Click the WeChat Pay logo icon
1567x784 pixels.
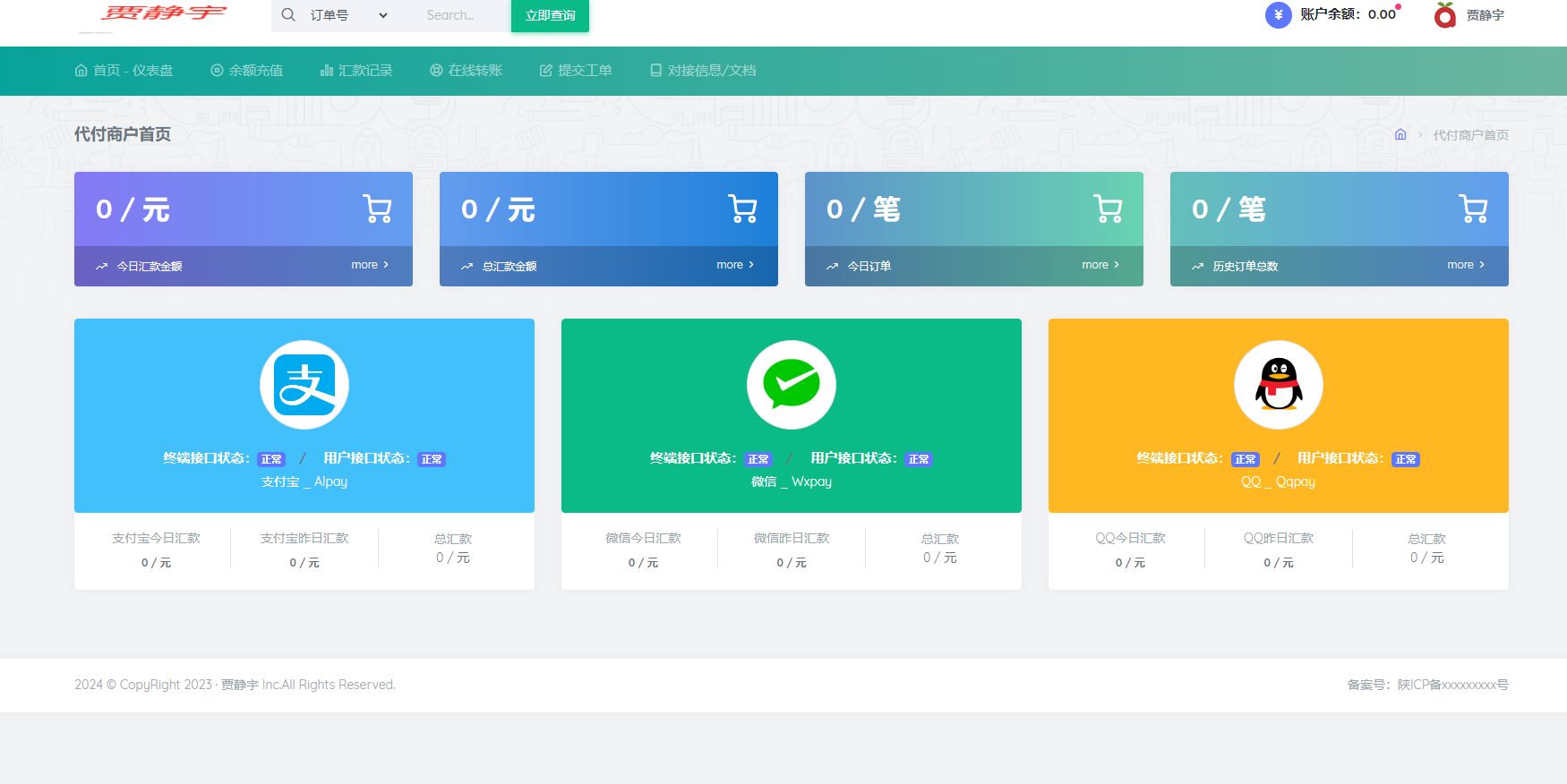click(x=792, y=385)
